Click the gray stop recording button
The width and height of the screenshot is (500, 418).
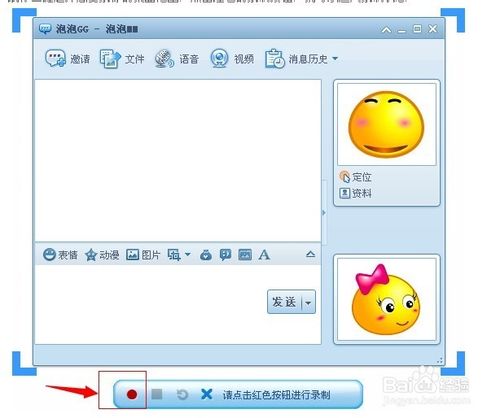coord(157,394)
